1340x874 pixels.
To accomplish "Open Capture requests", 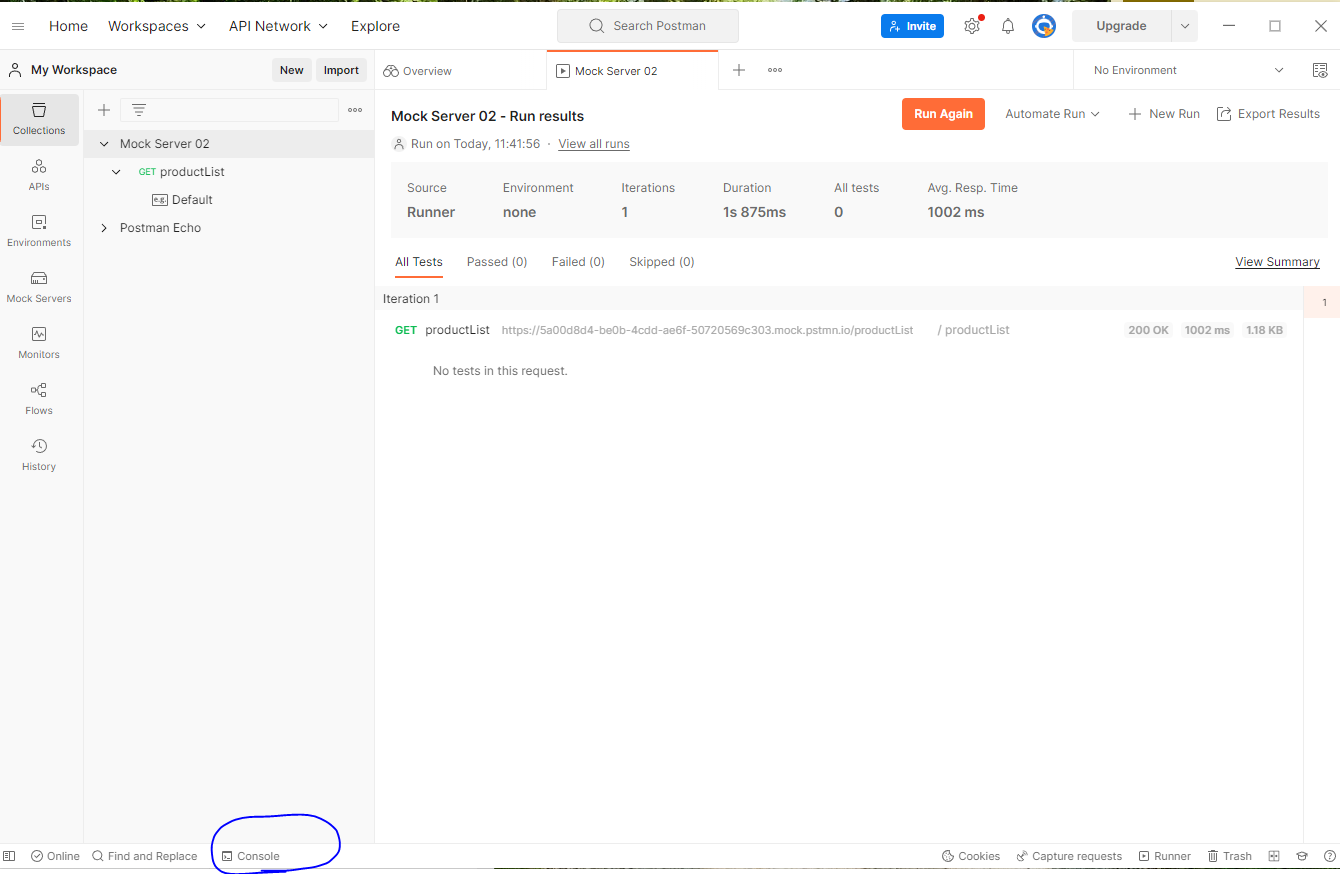I will pyautogui.click(x=1069, y=856).
